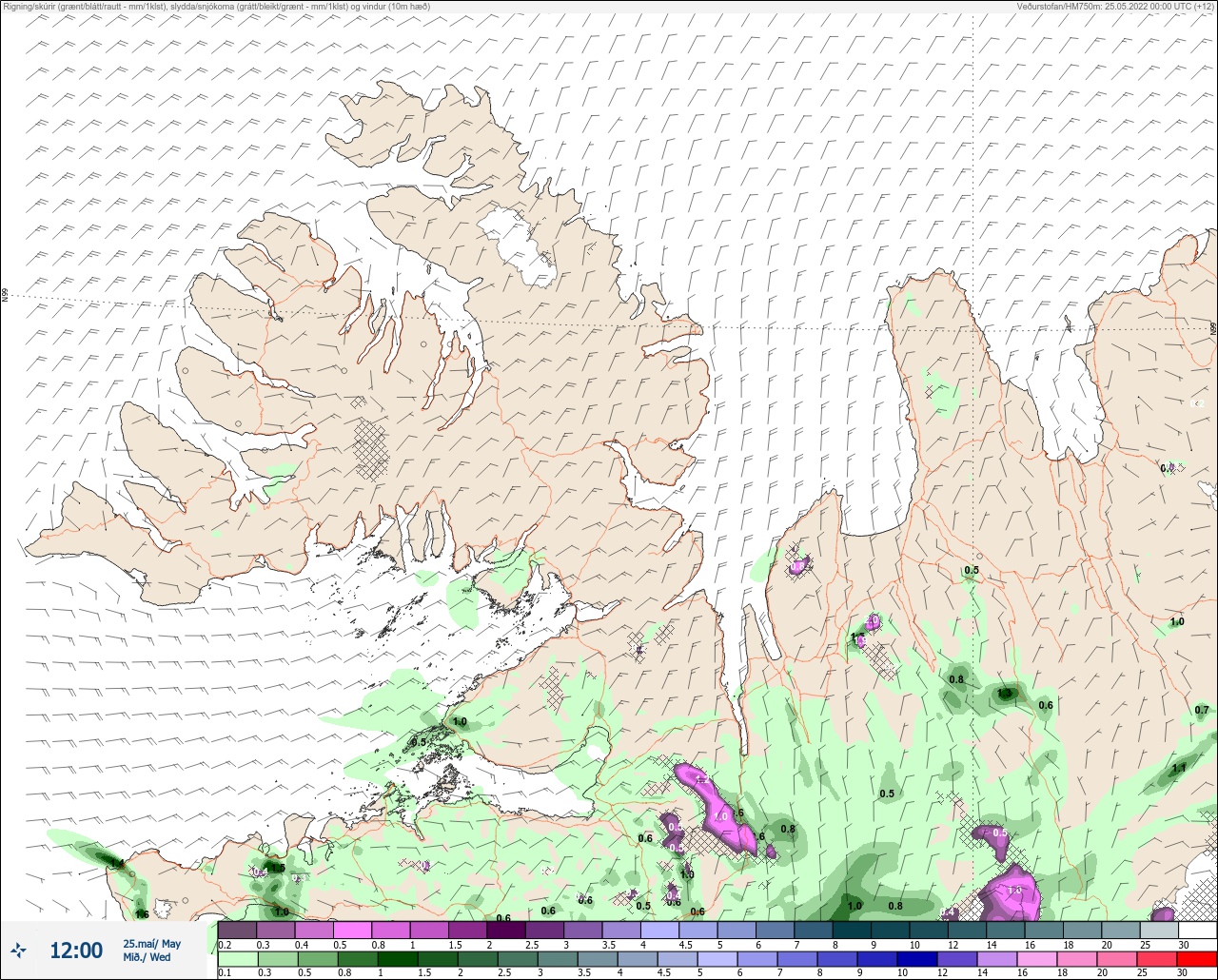
Task: Select the dark navy rain swatch at 10
Action: click(x=917, y=959)
